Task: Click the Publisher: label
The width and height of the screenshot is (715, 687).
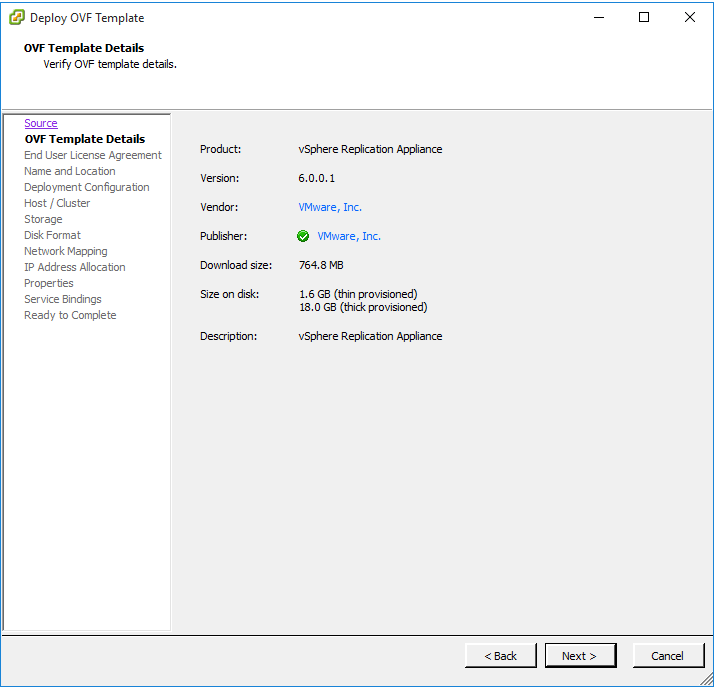Action: [223, 236]
